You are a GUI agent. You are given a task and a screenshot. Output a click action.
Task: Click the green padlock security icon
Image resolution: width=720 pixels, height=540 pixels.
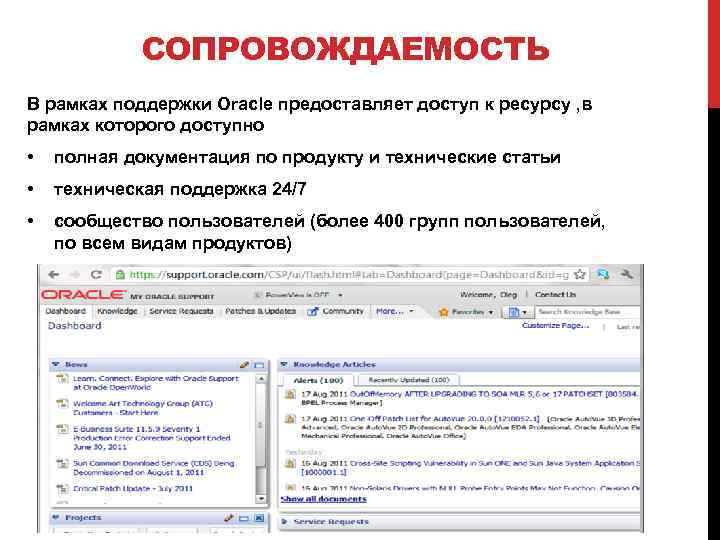(x=120, y=275)
